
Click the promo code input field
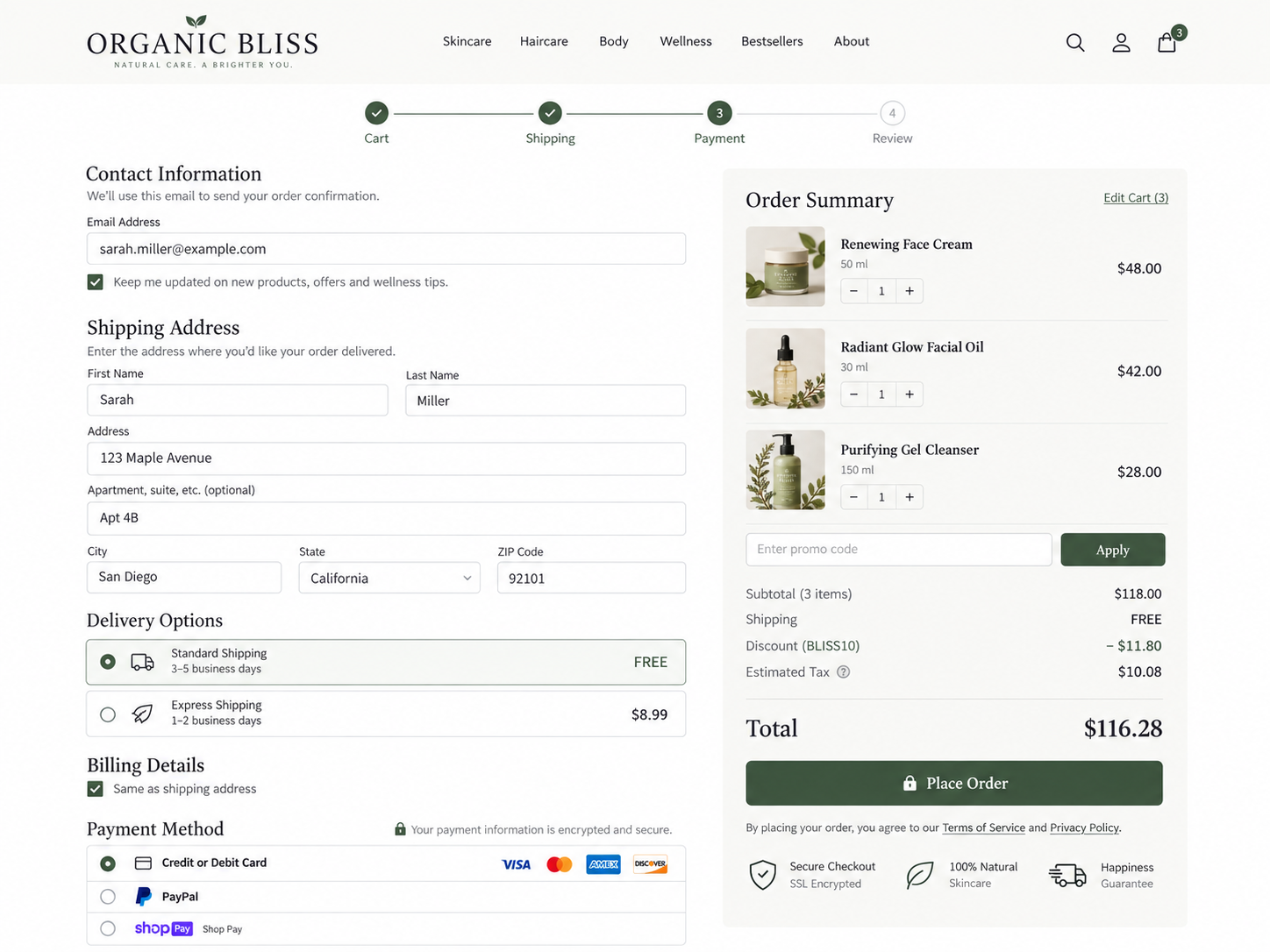pyautogui.click(x=899, y=550)
